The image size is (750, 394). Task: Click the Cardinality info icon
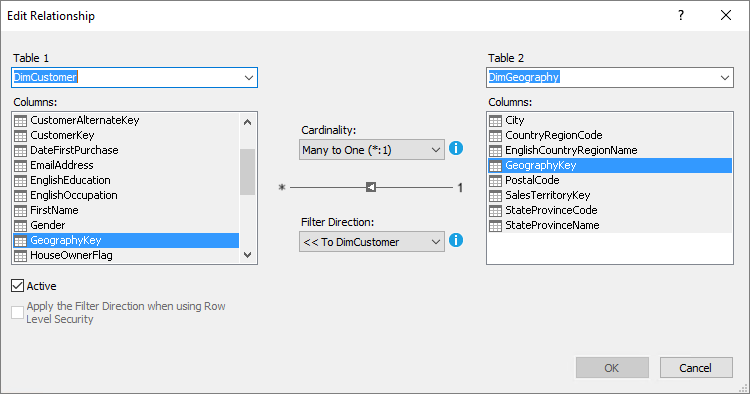coord(456,148)
